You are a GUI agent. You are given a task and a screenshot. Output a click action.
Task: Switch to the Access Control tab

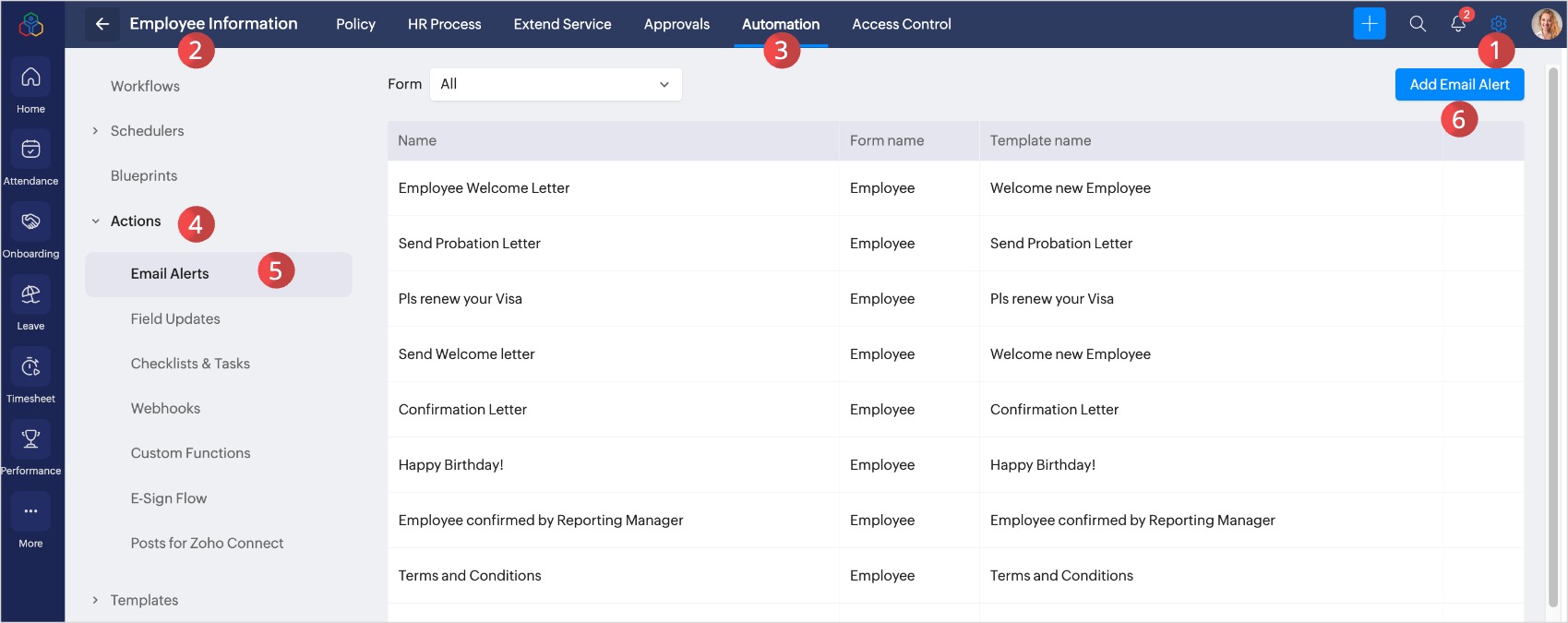pos(901,24)
